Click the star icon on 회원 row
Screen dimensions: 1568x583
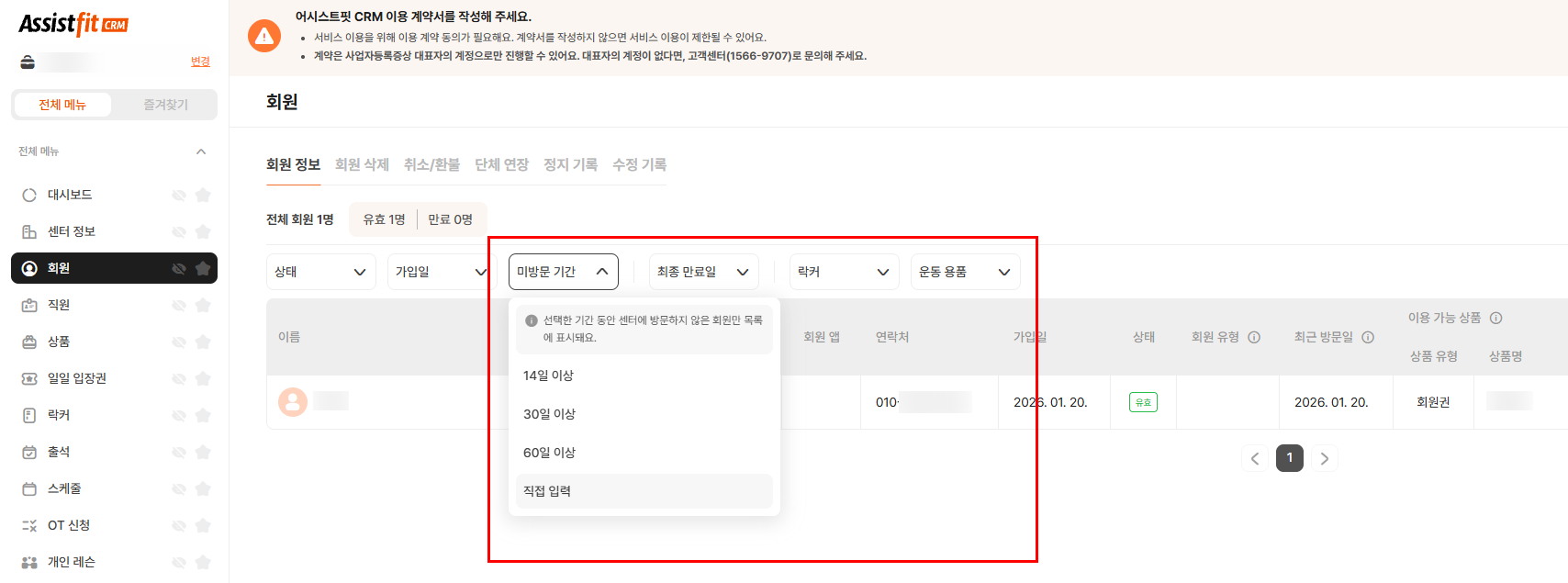point(203,268)
